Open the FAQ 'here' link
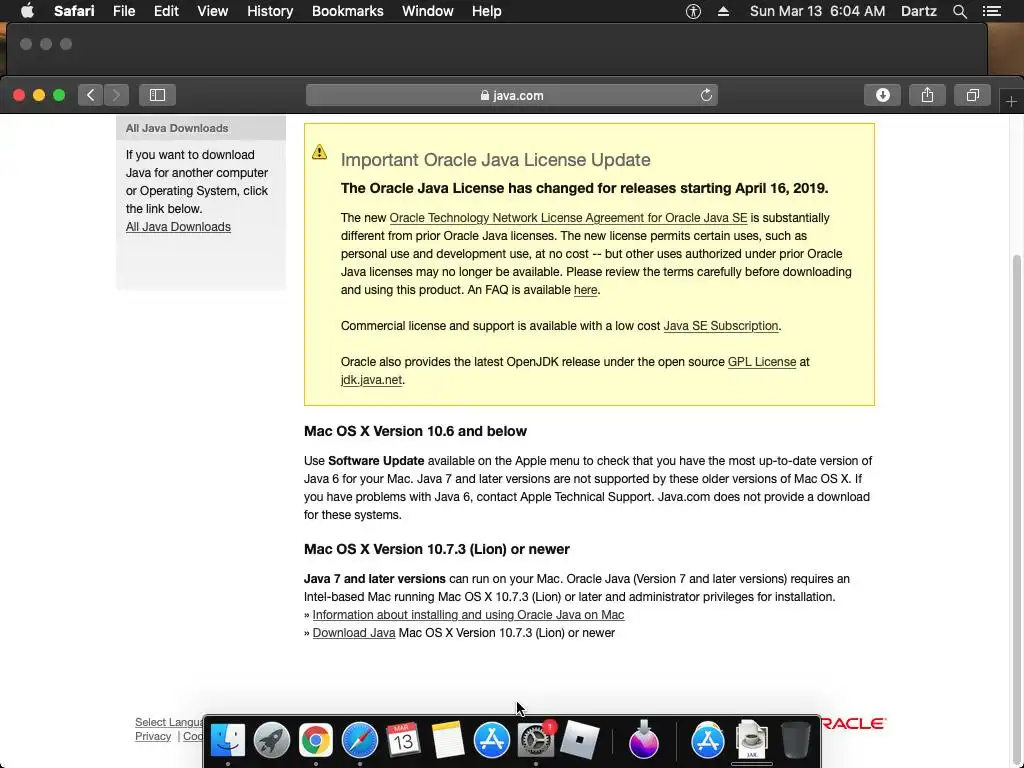 [585, 290]
